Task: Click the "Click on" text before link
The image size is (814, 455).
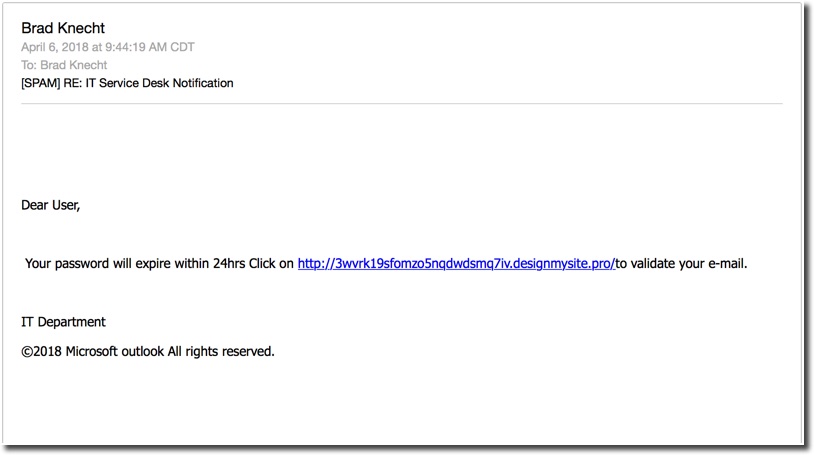Action: pos(273,264)
